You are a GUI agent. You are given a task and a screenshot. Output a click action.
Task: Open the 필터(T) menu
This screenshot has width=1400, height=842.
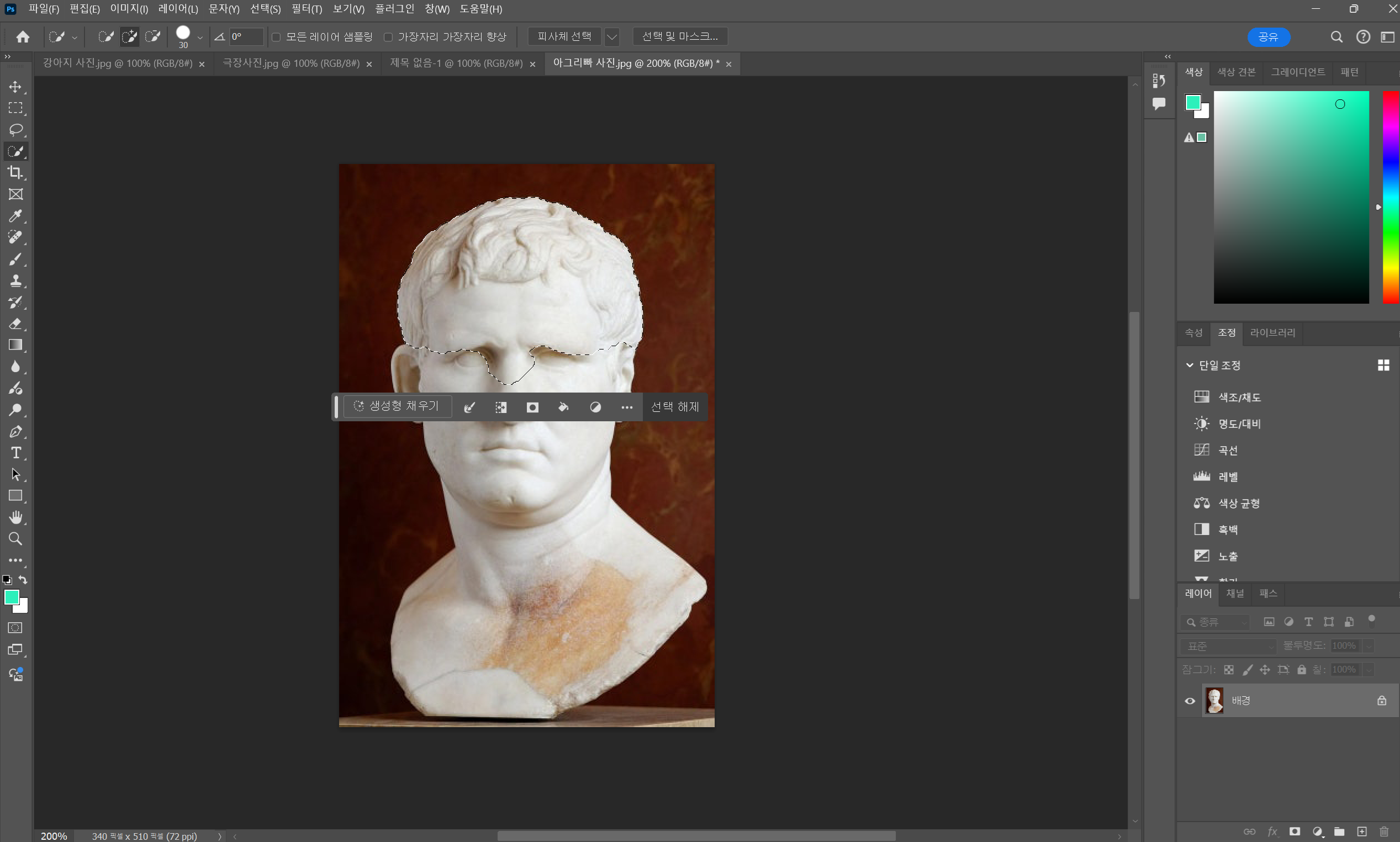click(307, 9)
